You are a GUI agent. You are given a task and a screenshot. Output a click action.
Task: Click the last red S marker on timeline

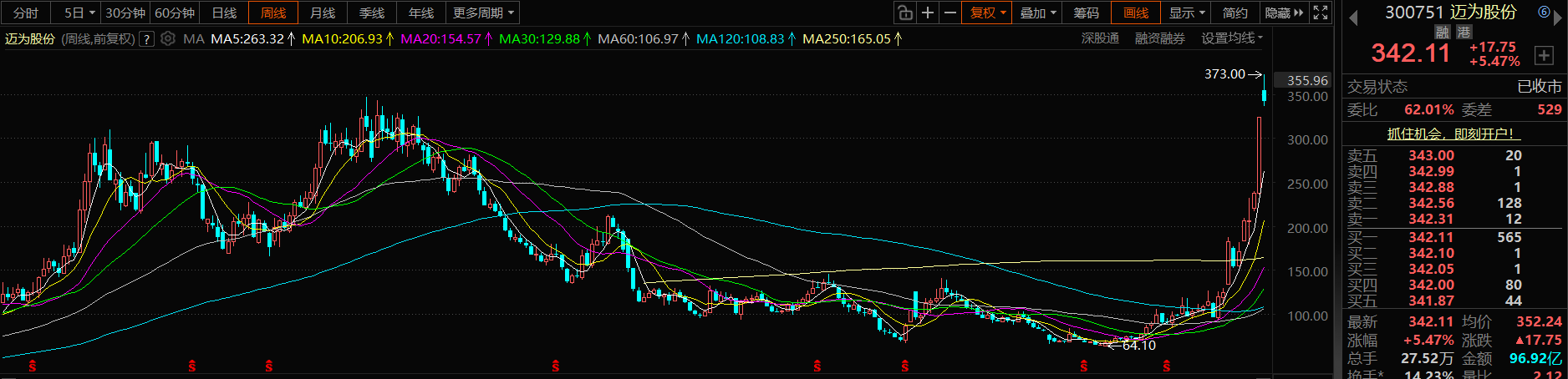pos(1166,366)
